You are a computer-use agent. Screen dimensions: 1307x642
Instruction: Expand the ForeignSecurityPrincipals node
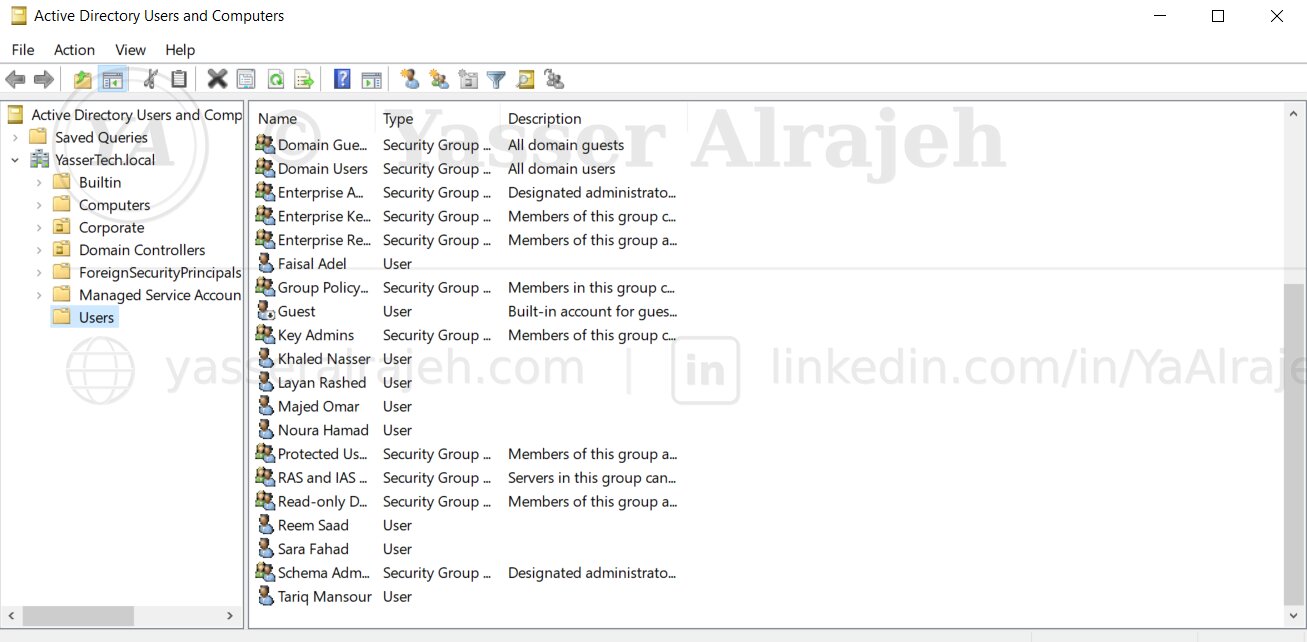click(39, 273)
